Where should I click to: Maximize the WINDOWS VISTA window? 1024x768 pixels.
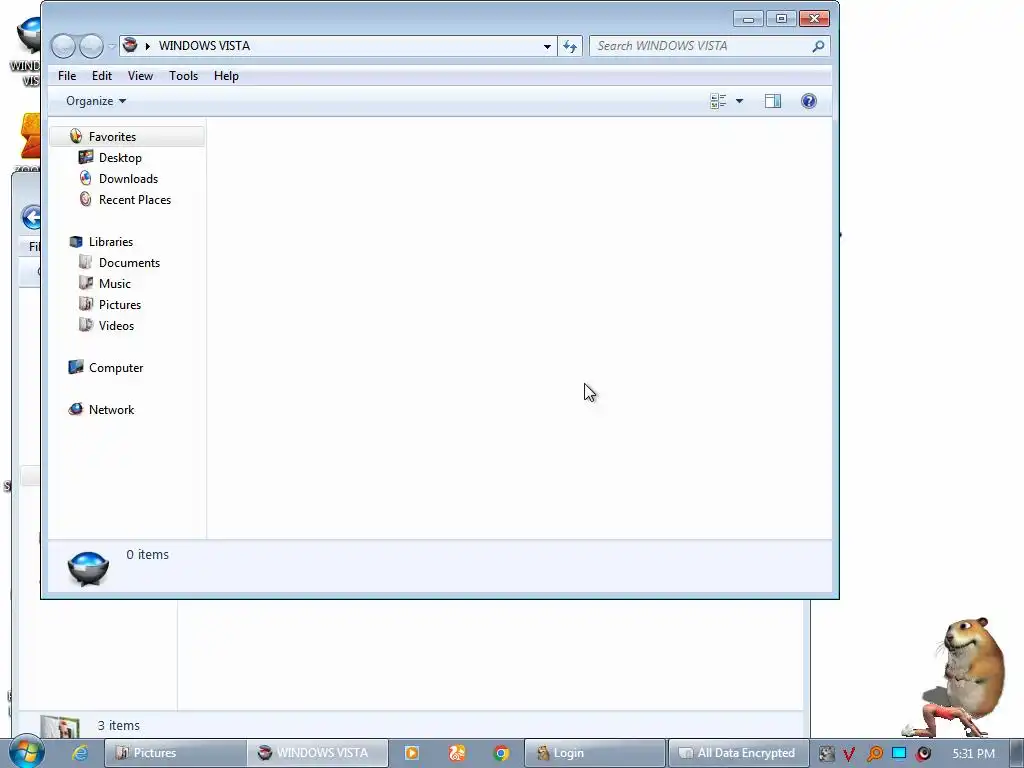click(781, 19)
